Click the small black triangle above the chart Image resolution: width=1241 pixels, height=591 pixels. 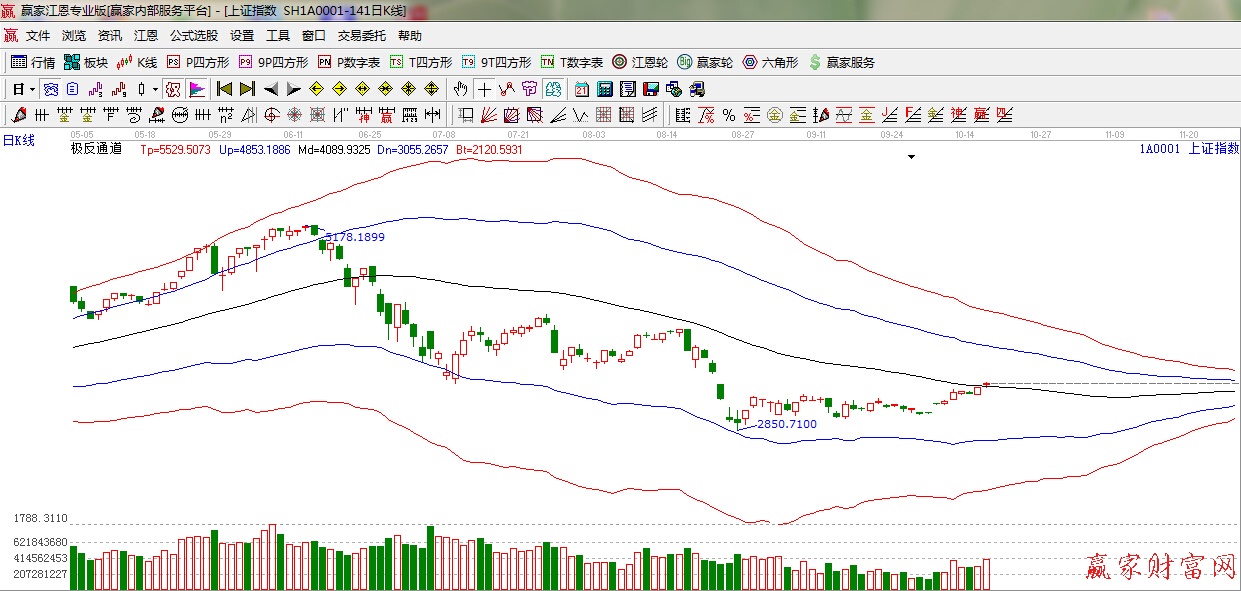pos(911,157)
